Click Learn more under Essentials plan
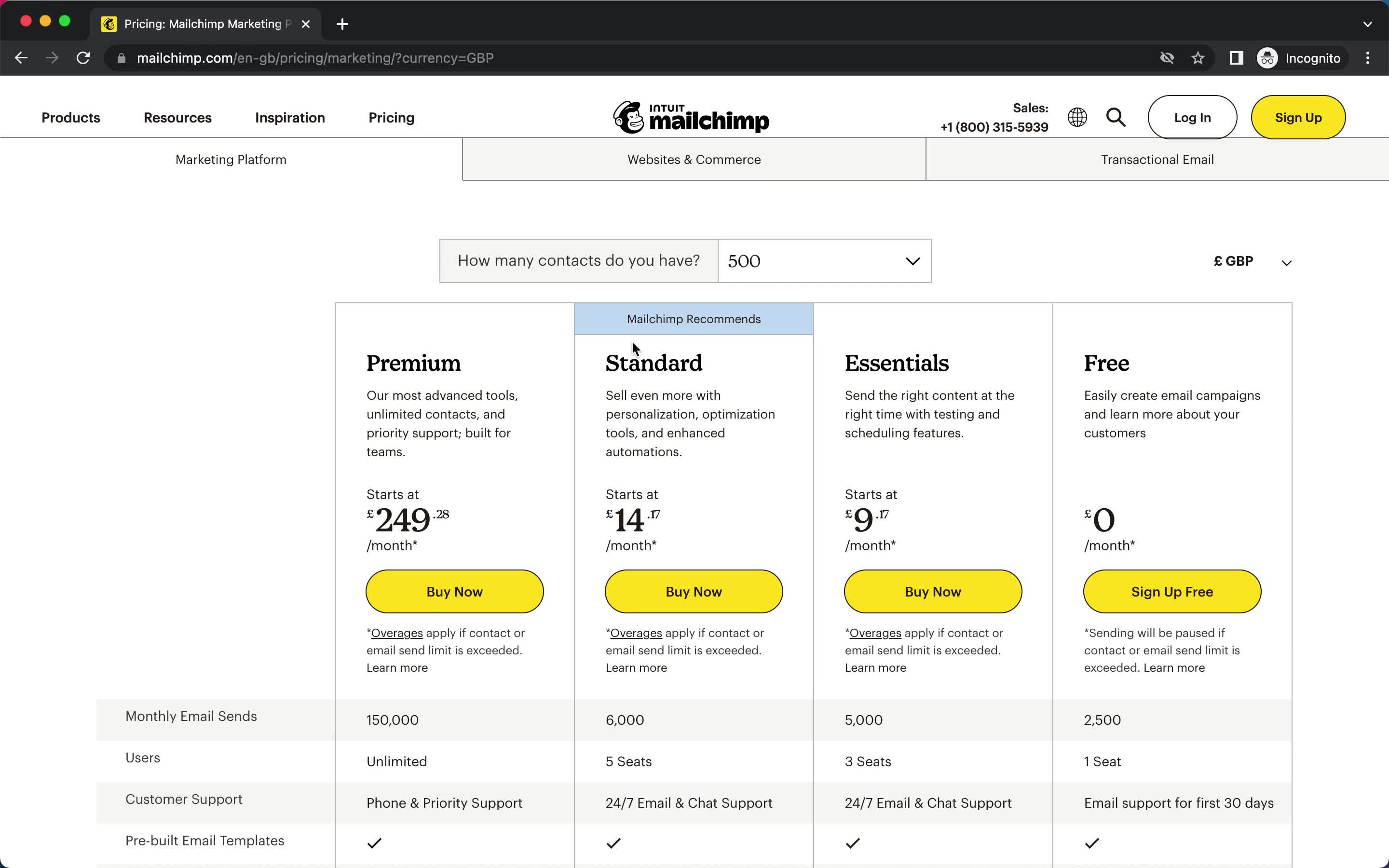The height and width of the screenshot is (868, 1389). (x=875, y=668)
